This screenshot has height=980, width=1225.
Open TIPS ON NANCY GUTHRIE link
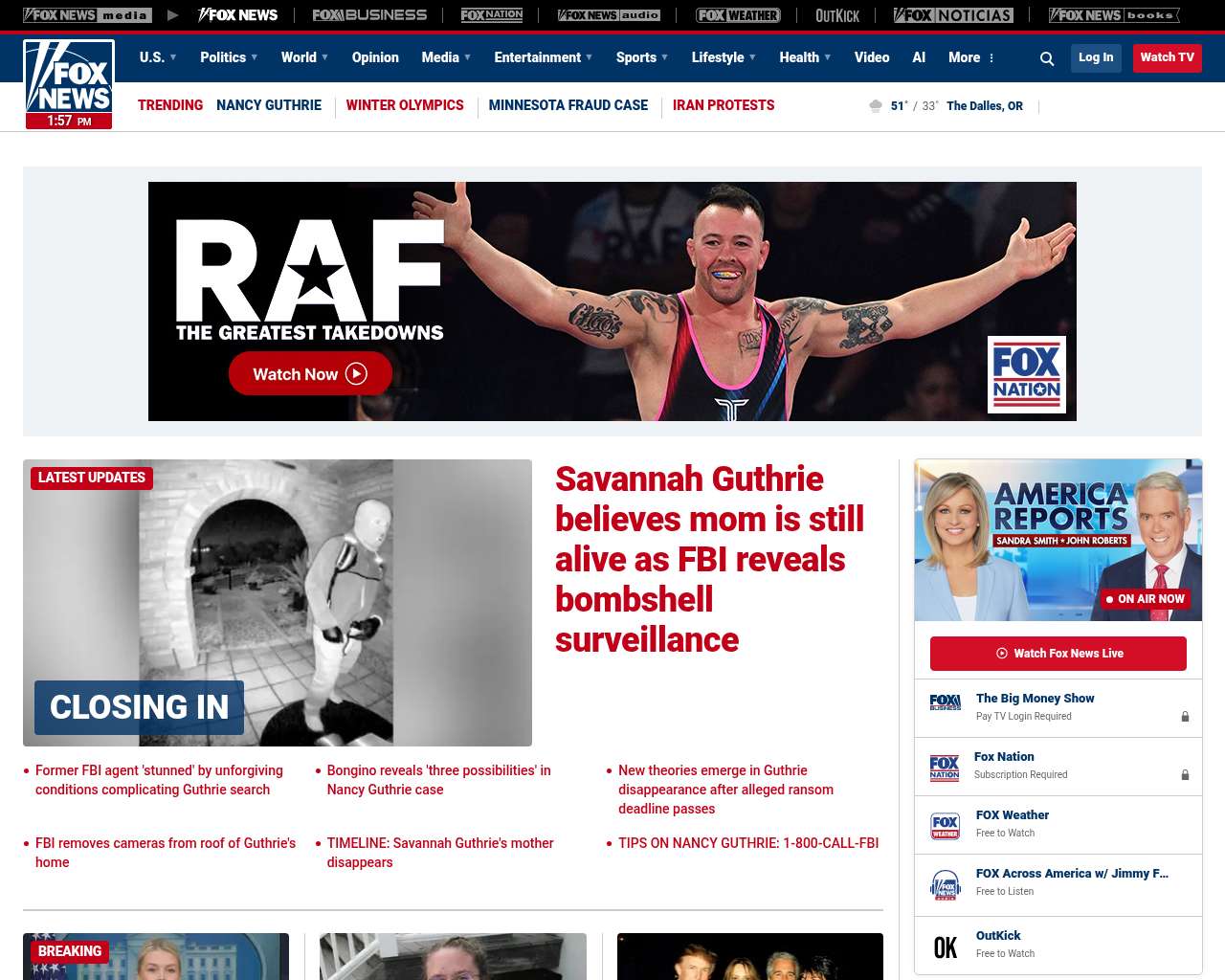[x=748, y=843]
